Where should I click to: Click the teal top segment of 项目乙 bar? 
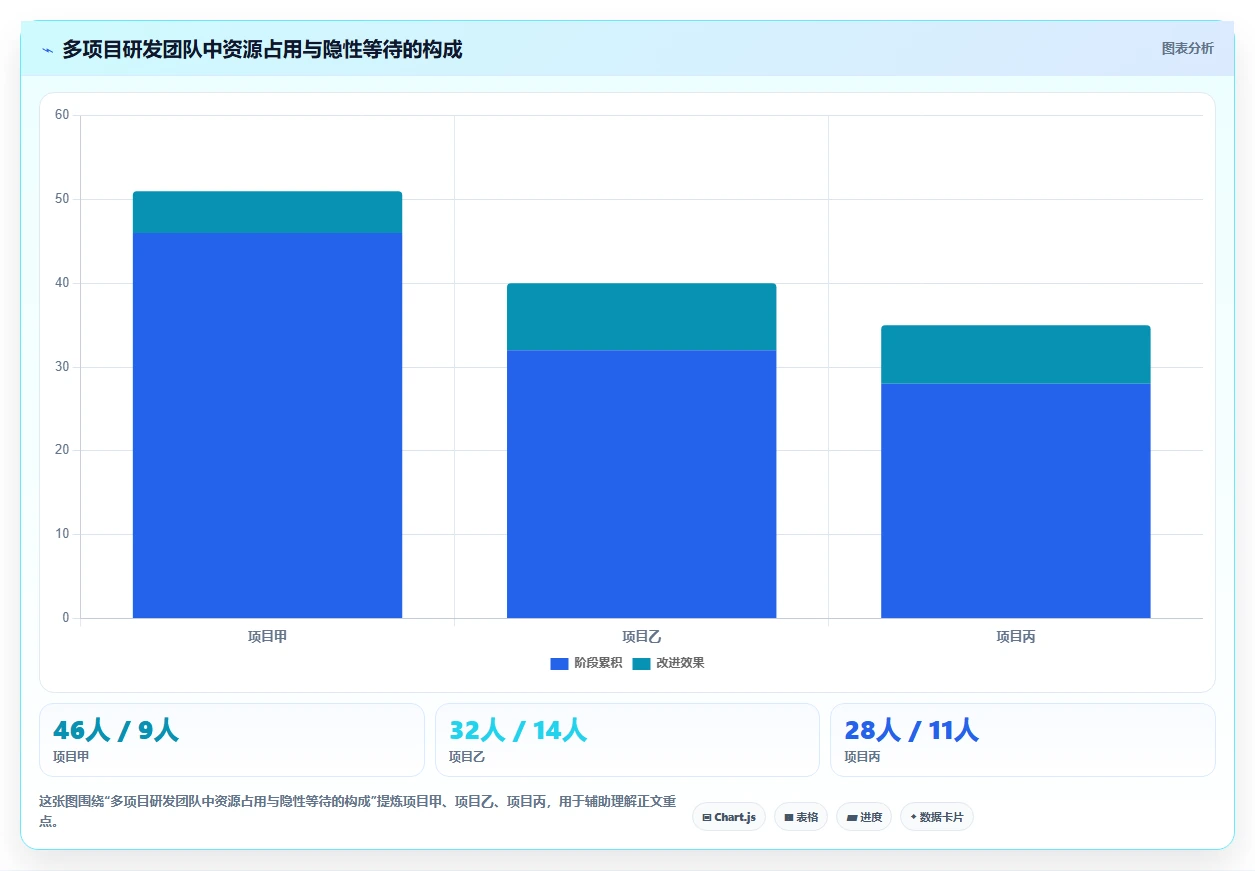pos(641,317)
